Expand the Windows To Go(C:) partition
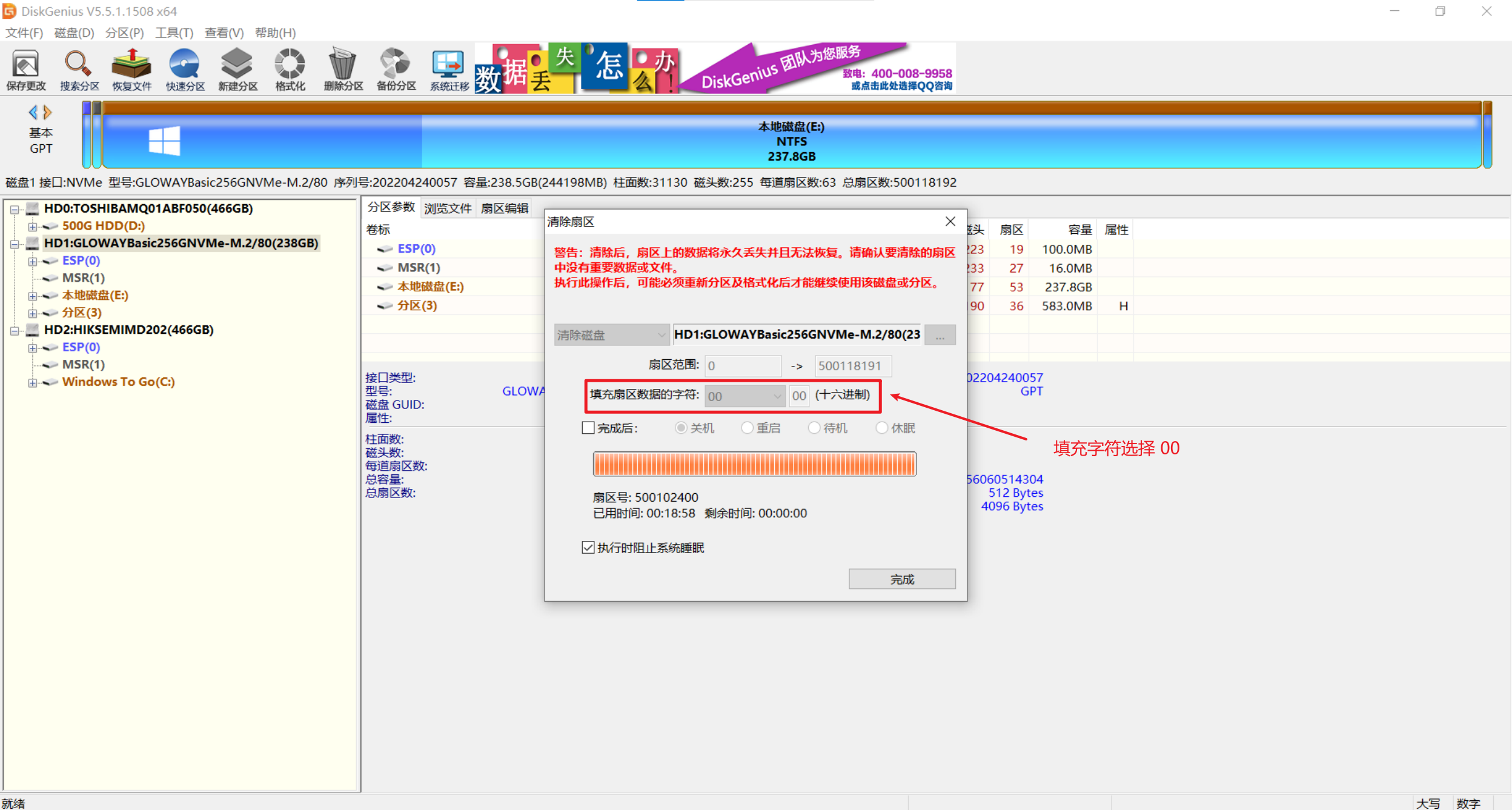The image size is (1512, 810). point(33,382)
